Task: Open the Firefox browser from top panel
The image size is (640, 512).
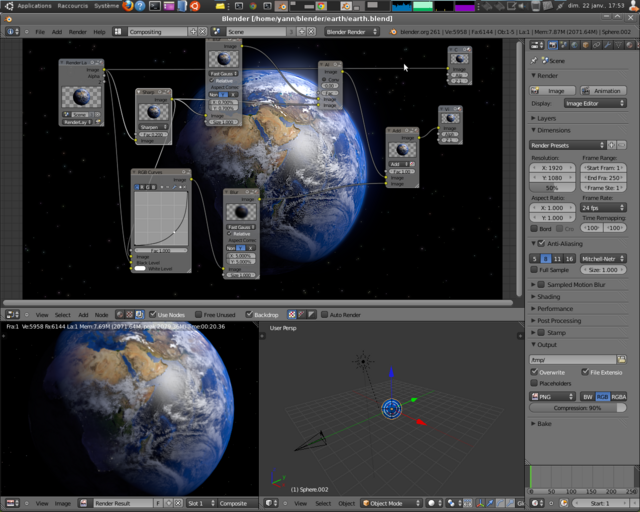Action: [128, 6]
